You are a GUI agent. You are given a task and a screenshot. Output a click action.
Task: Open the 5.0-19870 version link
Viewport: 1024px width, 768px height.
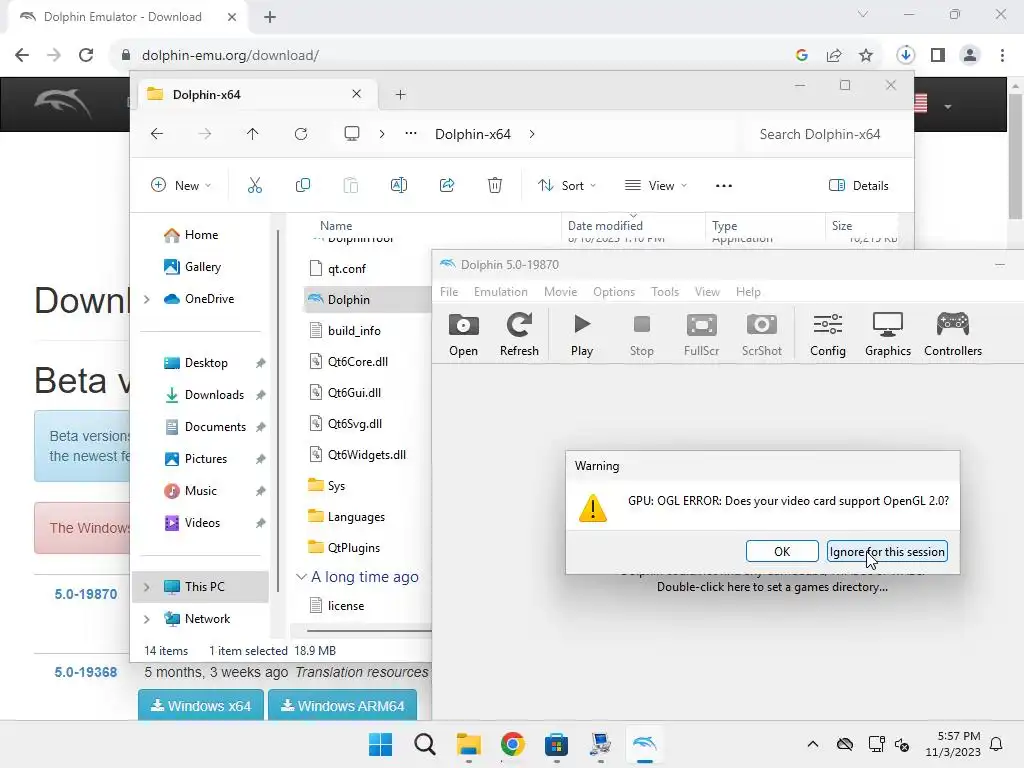click(86, 594)
